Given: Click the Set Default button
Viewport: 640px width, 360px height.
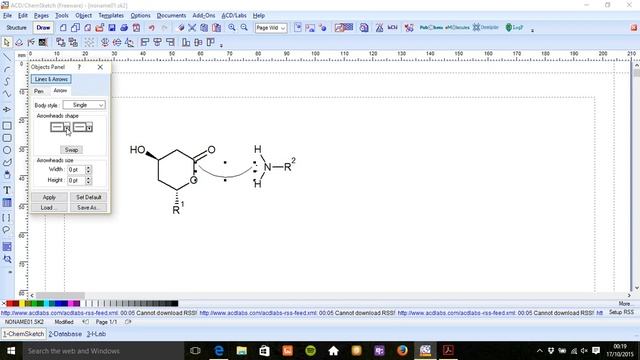Looking at the screenshot, I should [x=89, y=197].
